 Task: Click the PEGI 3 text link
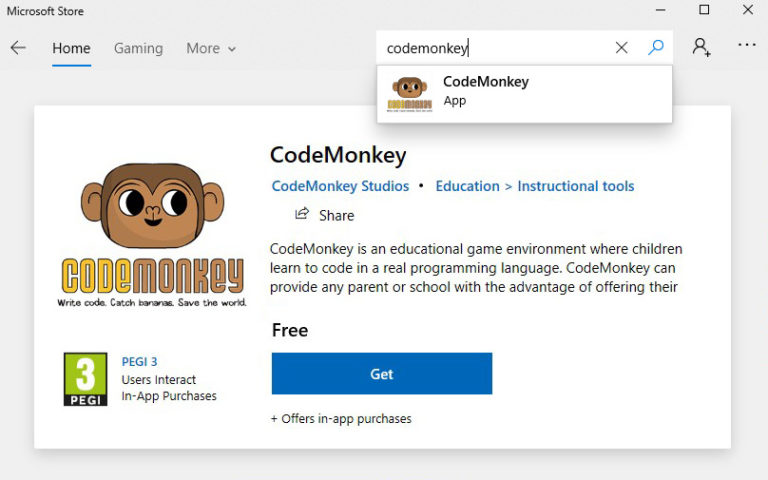coord(139,362)
